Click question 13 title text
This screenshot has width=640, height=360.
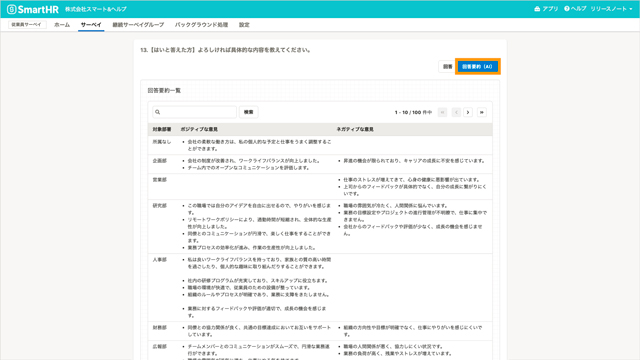[x=226, y=50]
